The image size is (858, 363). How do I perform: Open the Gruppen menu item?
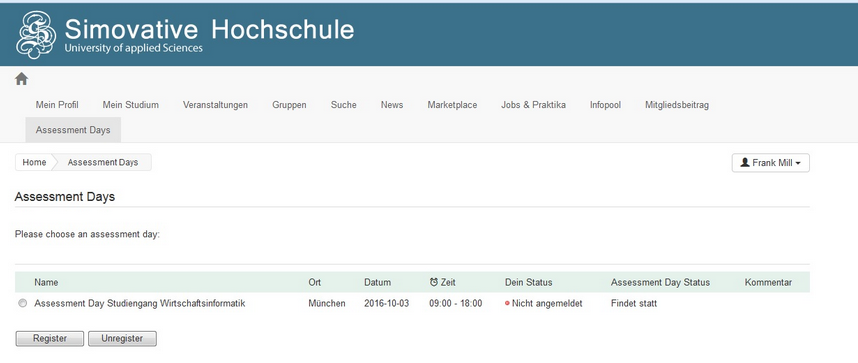tap(289, 105)
